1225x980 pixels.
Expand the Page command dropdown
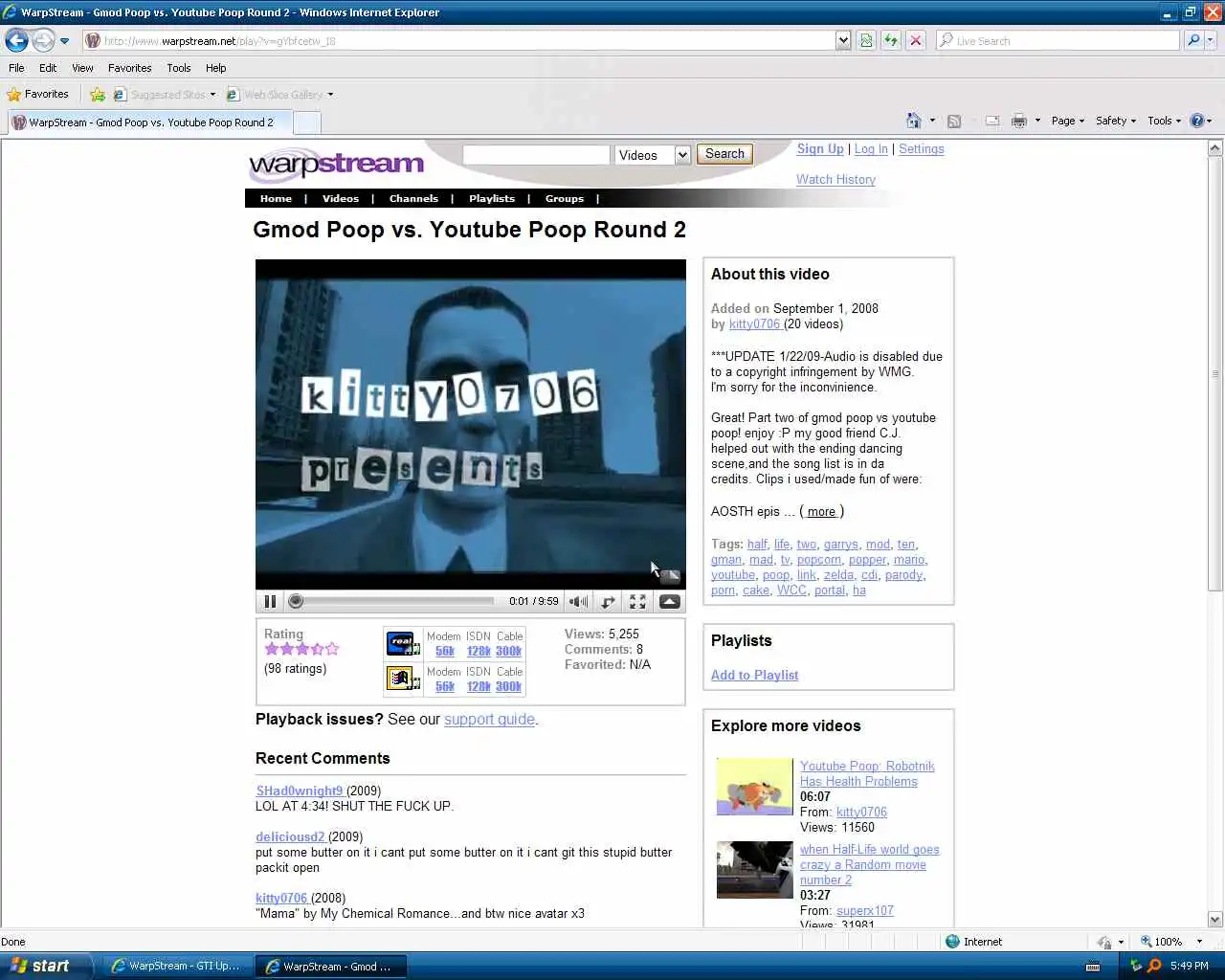pyautogui.click(x=1068, y=121)
